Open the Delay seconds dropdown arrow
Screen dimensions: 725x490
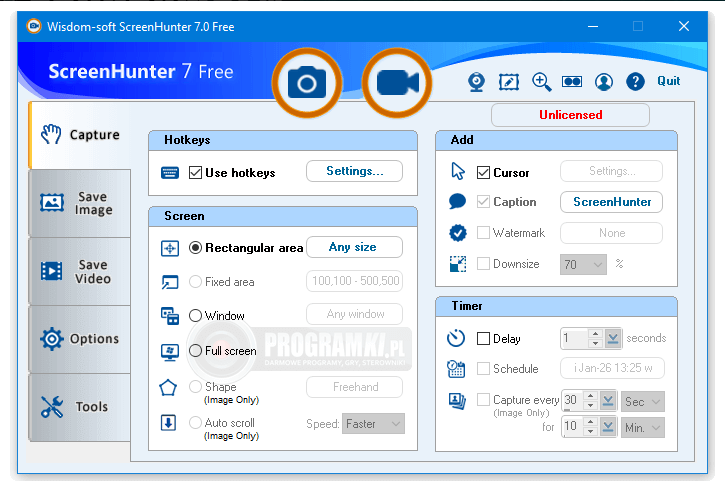tap(613, 339)
